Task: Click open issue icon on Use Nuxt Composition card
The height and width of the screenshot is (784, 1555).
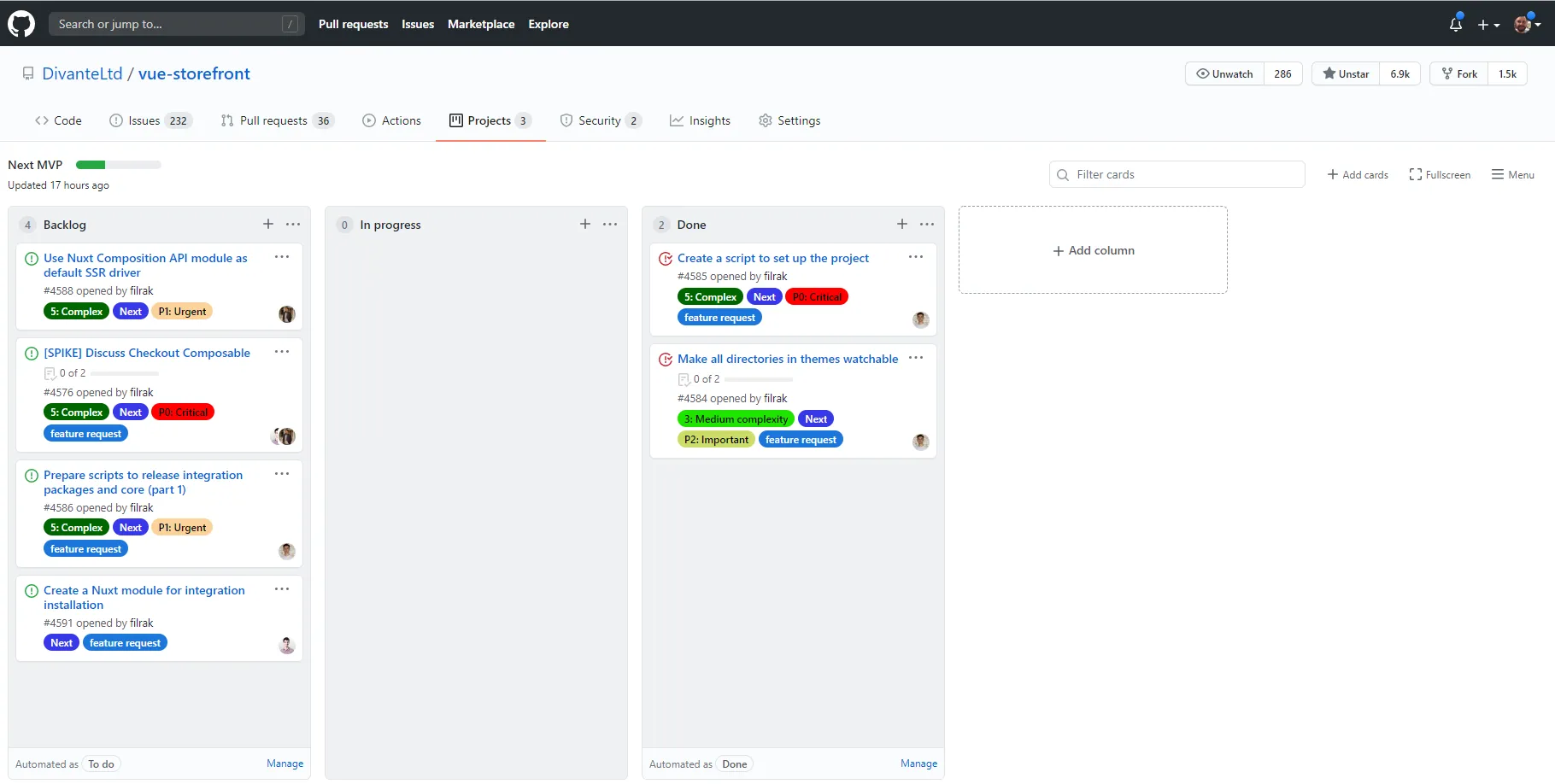Action: [32, 259]
